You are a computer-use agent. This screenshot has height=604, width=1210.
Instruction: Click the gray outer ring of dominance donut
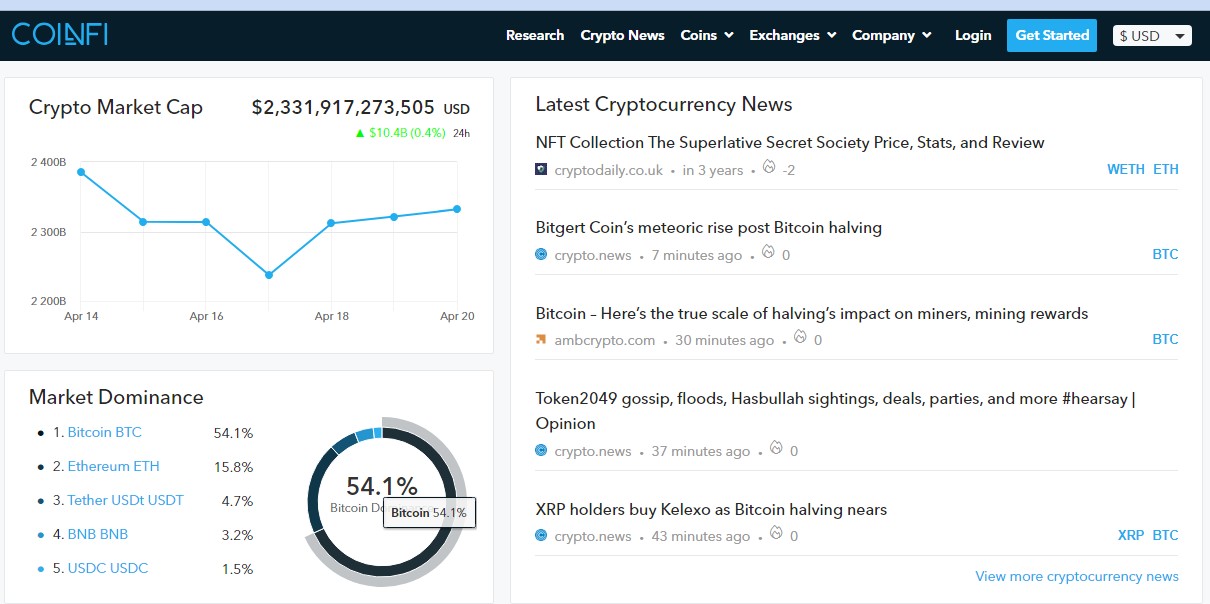point(460,470)
